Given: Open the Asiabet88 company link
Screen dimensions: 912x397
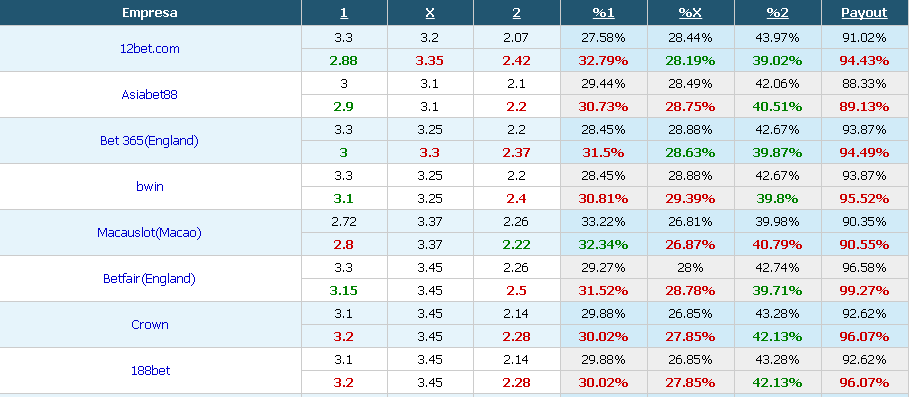Looking at the screenshot, I should [x=149, y=95].
